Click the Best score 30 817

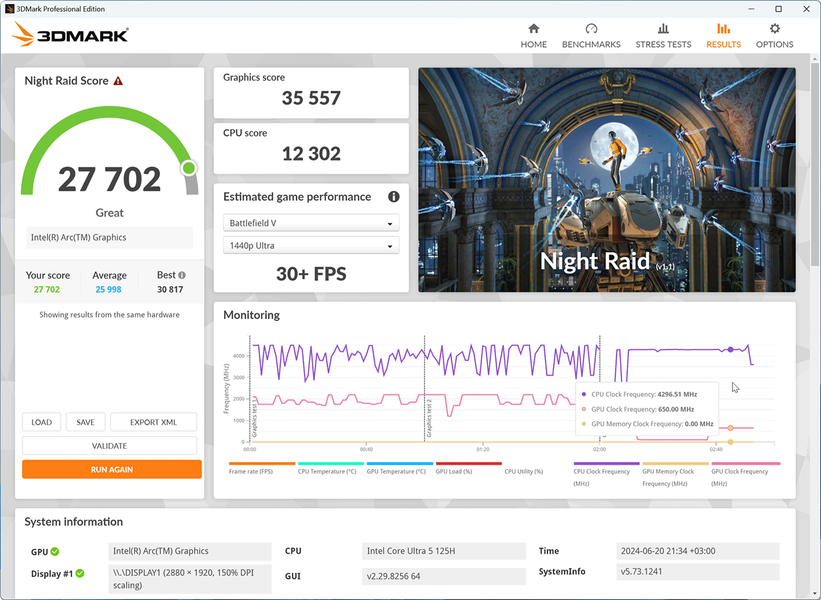tap(170, 290)
